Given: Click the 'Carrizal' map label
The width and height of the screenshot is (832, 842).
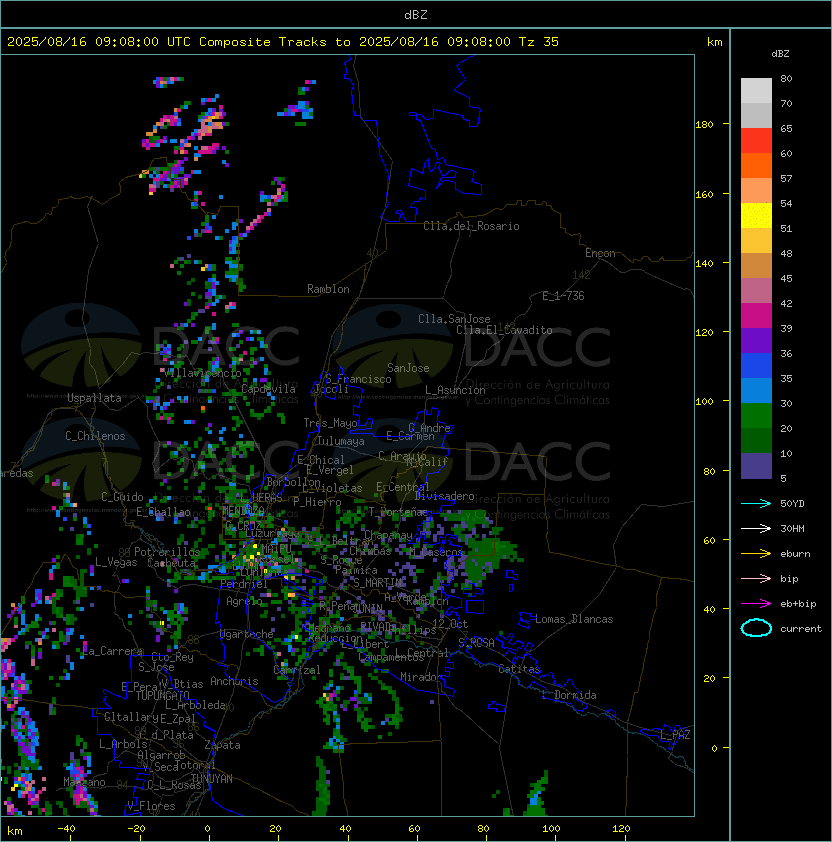Looking at the screenshot, I should (x=297, y=670).
